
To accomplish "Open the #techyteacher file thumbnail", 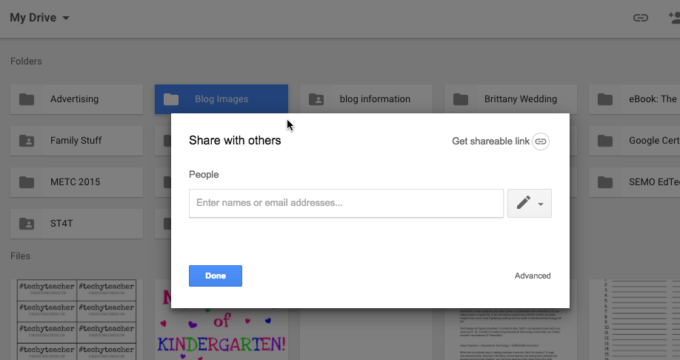I will click(77, 320).
